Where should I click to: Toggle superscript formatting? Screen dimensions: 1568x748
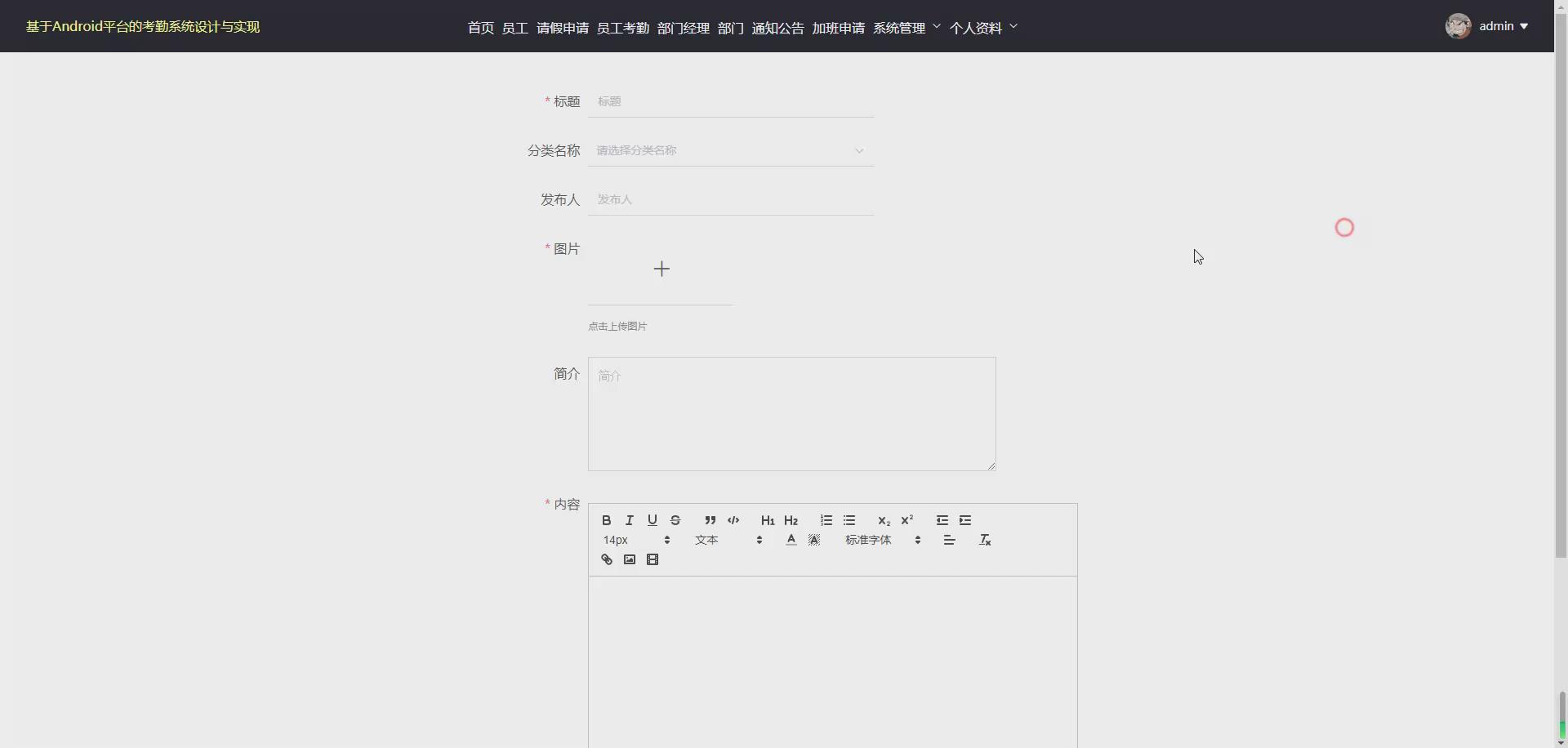[907, 520]
